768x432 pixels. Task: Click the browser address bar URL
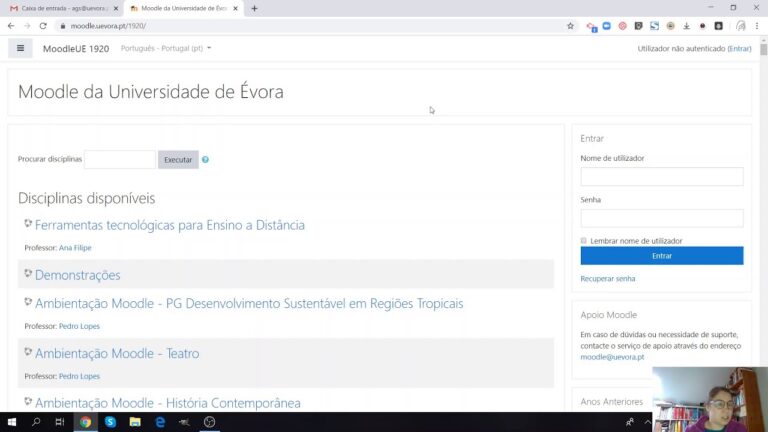108,26
